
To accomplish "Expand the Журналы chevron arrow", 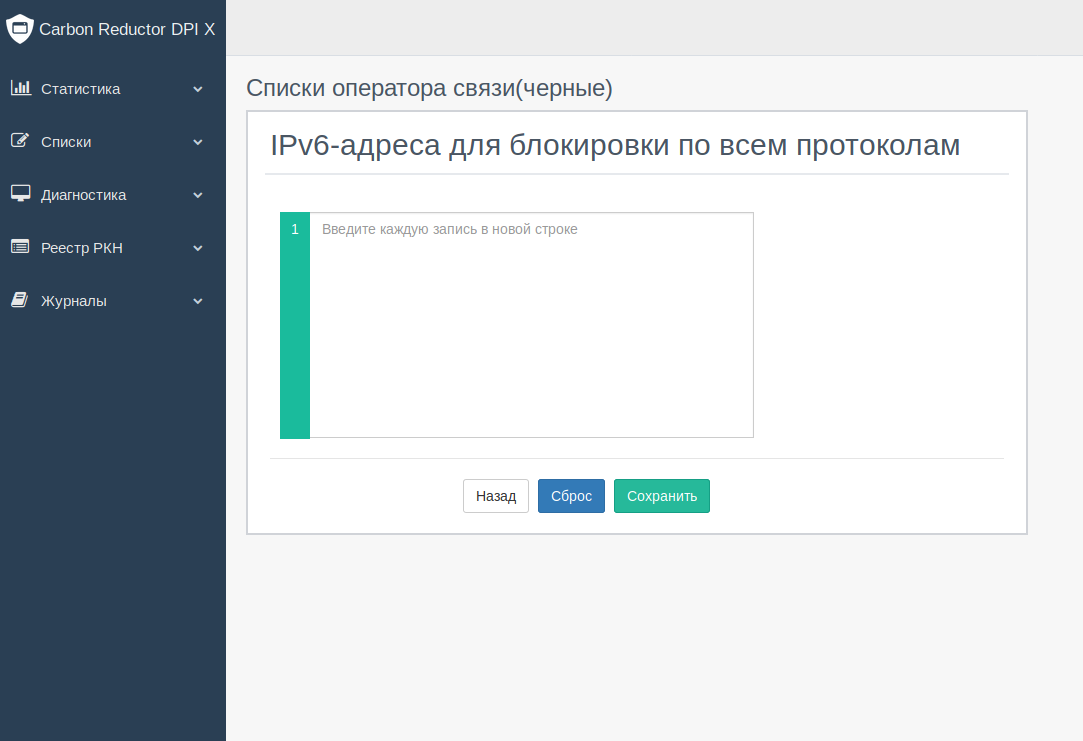I will tap(198, 301).
